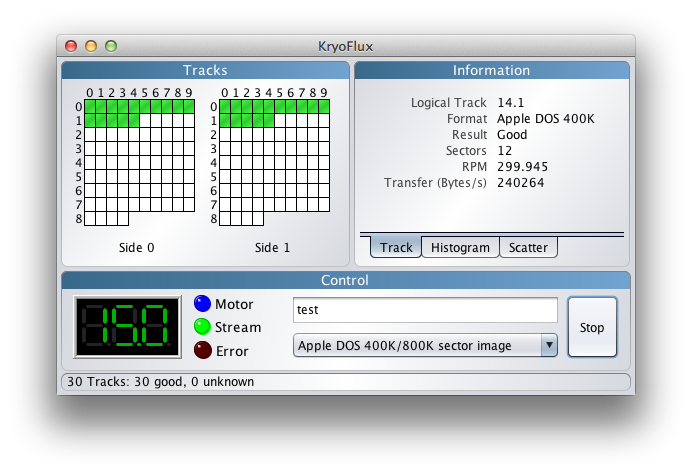Viewport: 692px width, 474px height.
Task: Click the Error label
Action: pyautogui.click(x=232, y=351)
